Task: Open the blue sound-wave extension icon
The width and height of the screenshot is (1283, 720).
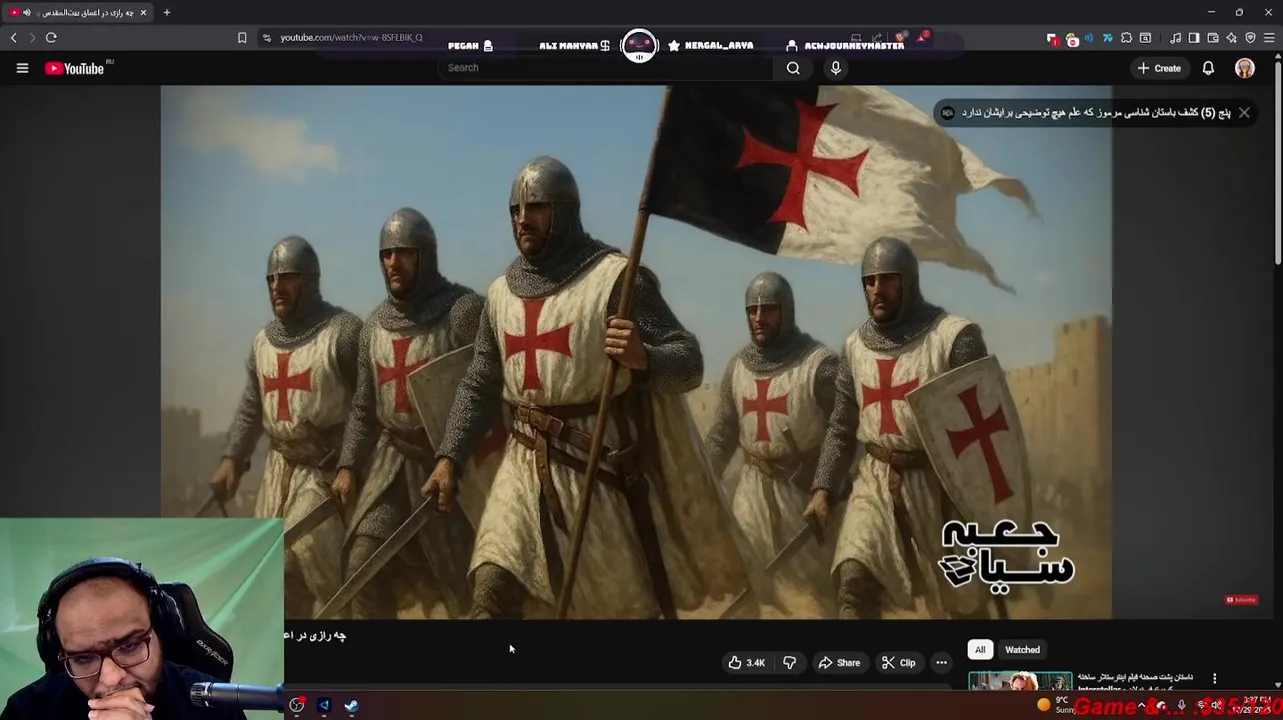Action: pos(1089,38)
